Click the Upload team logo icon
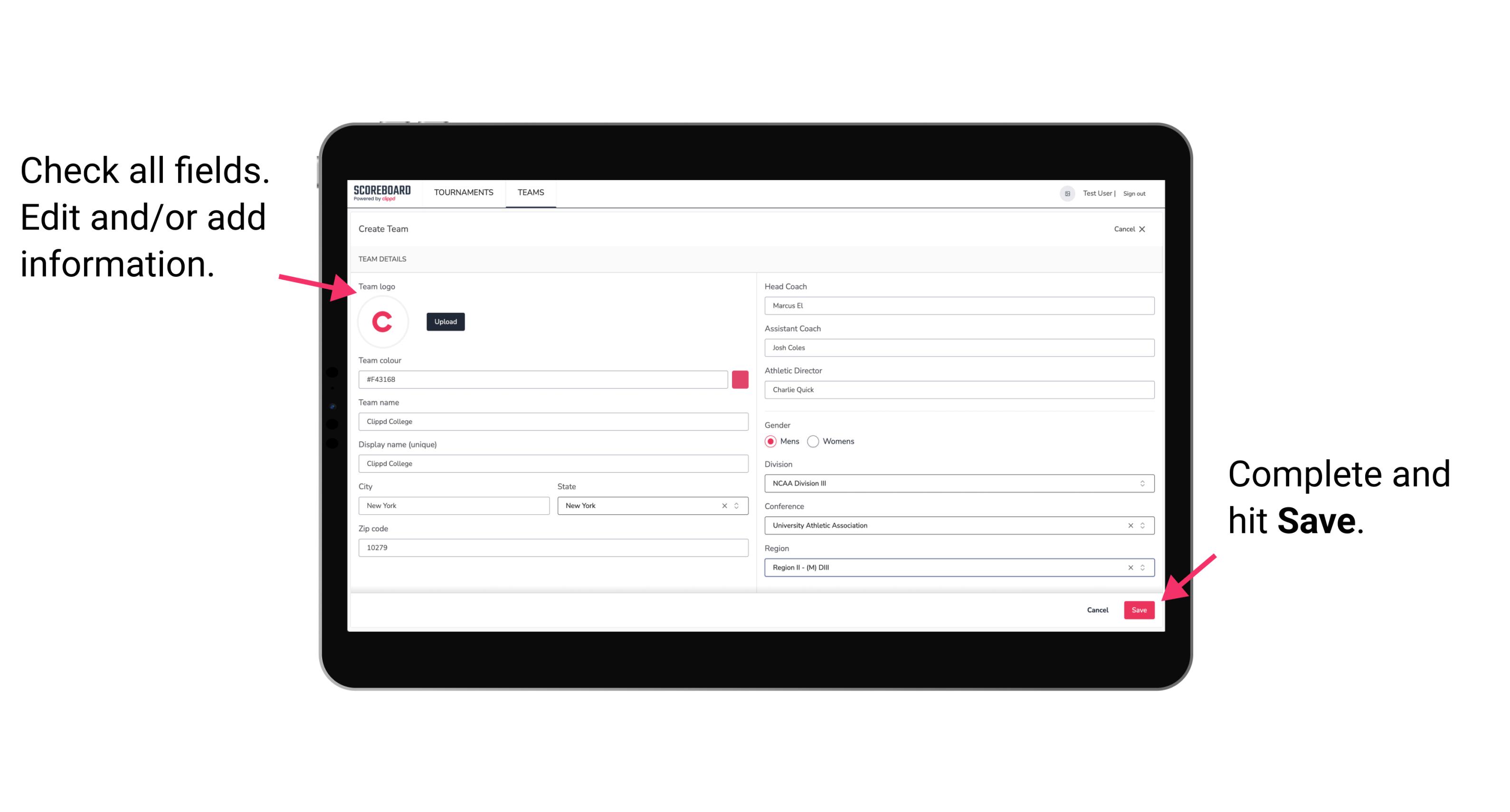Screen dimensions: 1510x812 pyautogui.click(x=445, y=321)
